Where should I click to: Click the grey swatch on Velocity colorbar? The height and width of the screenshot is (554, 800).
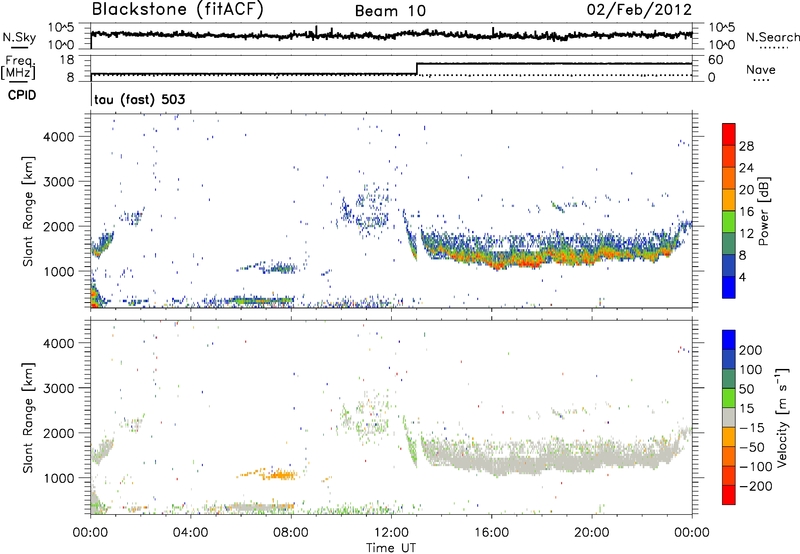(x=729, y=418)
